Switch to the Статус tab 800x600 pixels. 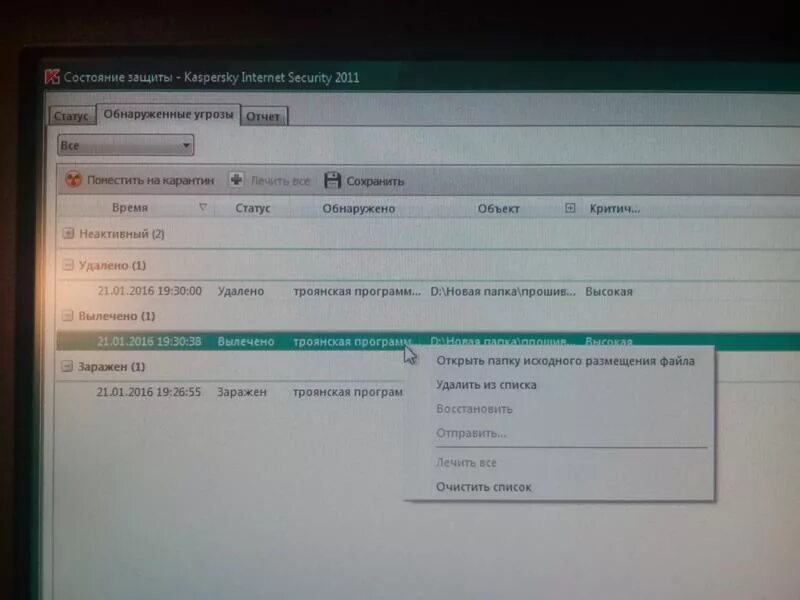pos(71,116)
